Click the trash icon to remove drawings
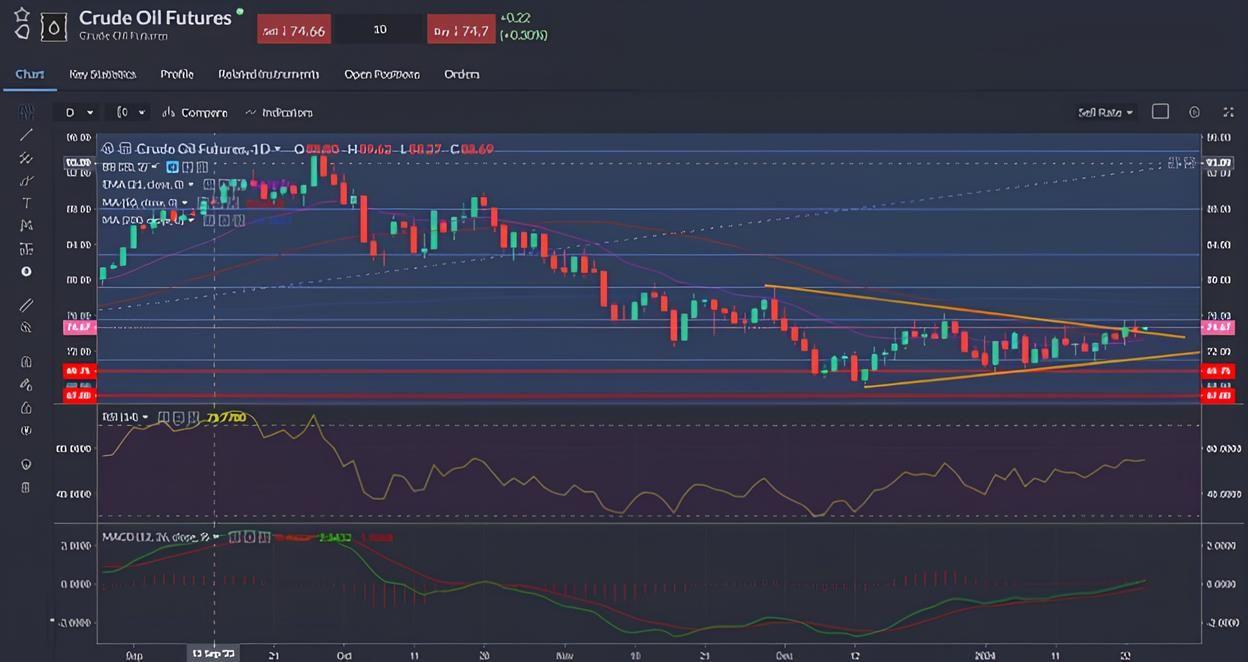The image size is (1248, 662). 26,487
